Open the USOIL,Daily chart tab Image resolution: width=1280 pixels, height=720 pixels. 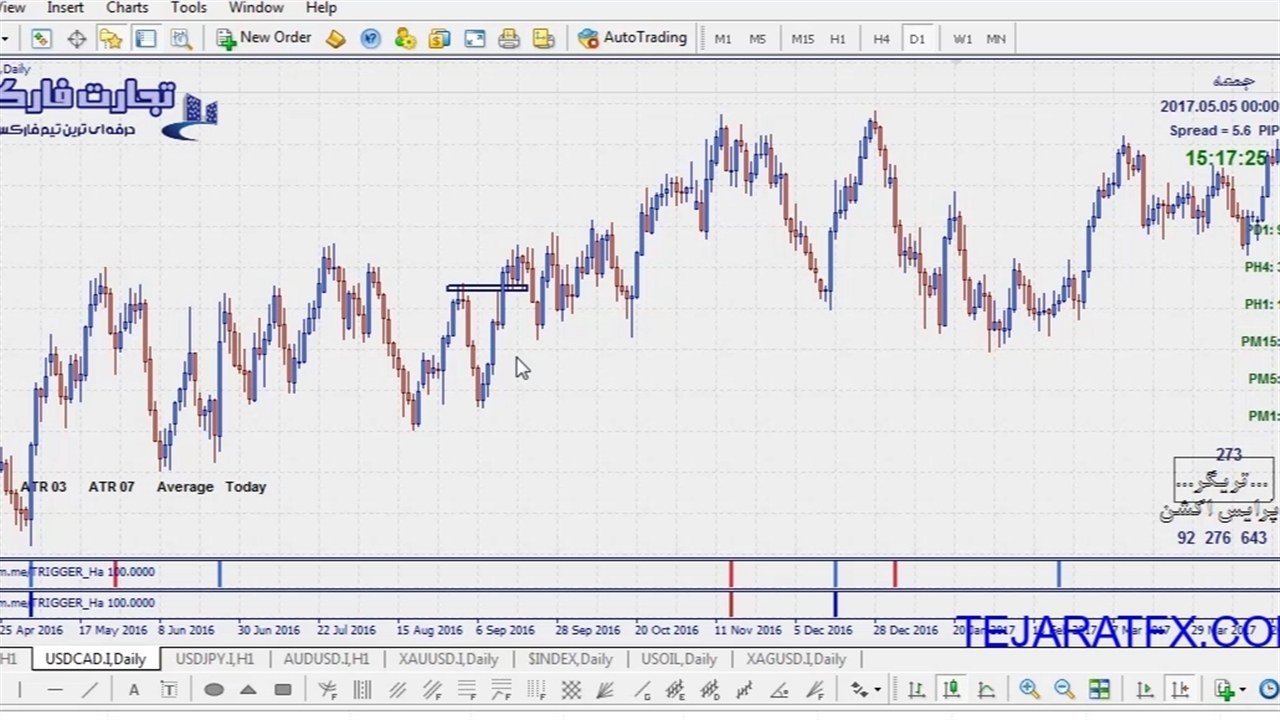click(679, 659)
